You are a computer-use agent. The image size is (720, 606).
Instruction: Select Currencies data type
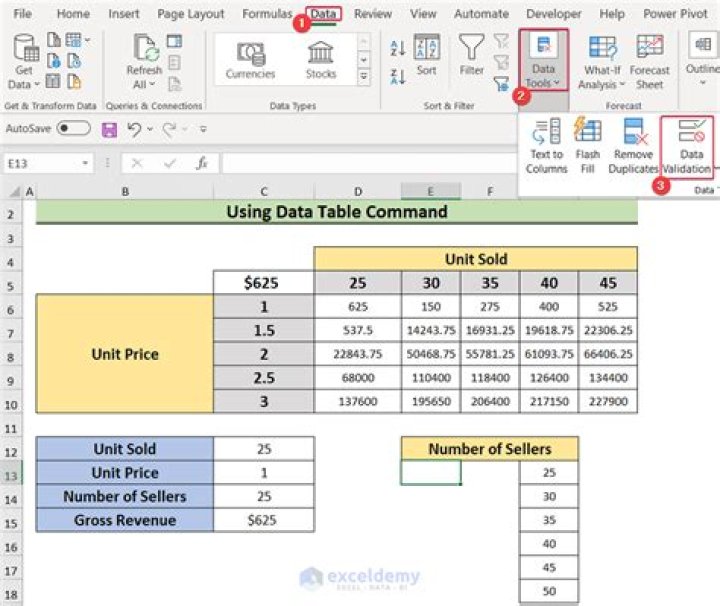point(250,60)
